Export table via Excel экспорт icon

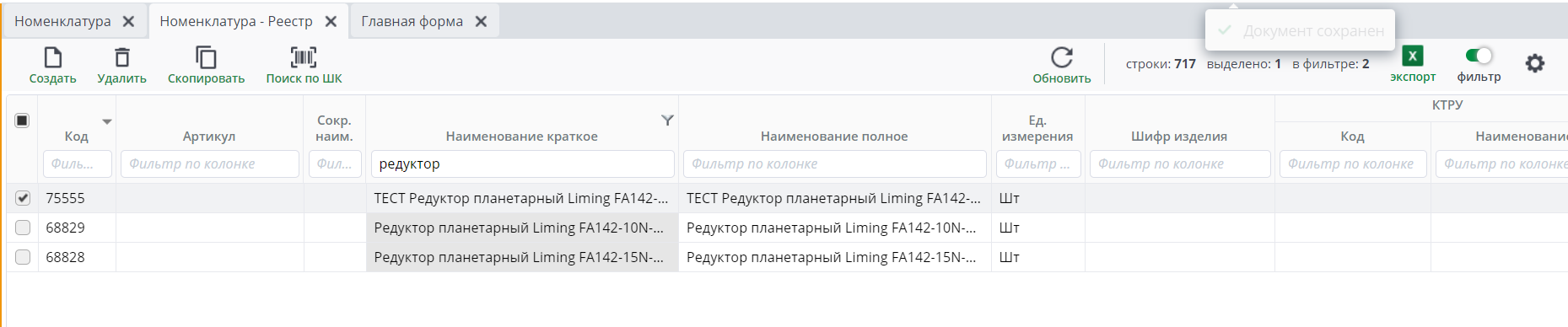tap(1412, 56)
